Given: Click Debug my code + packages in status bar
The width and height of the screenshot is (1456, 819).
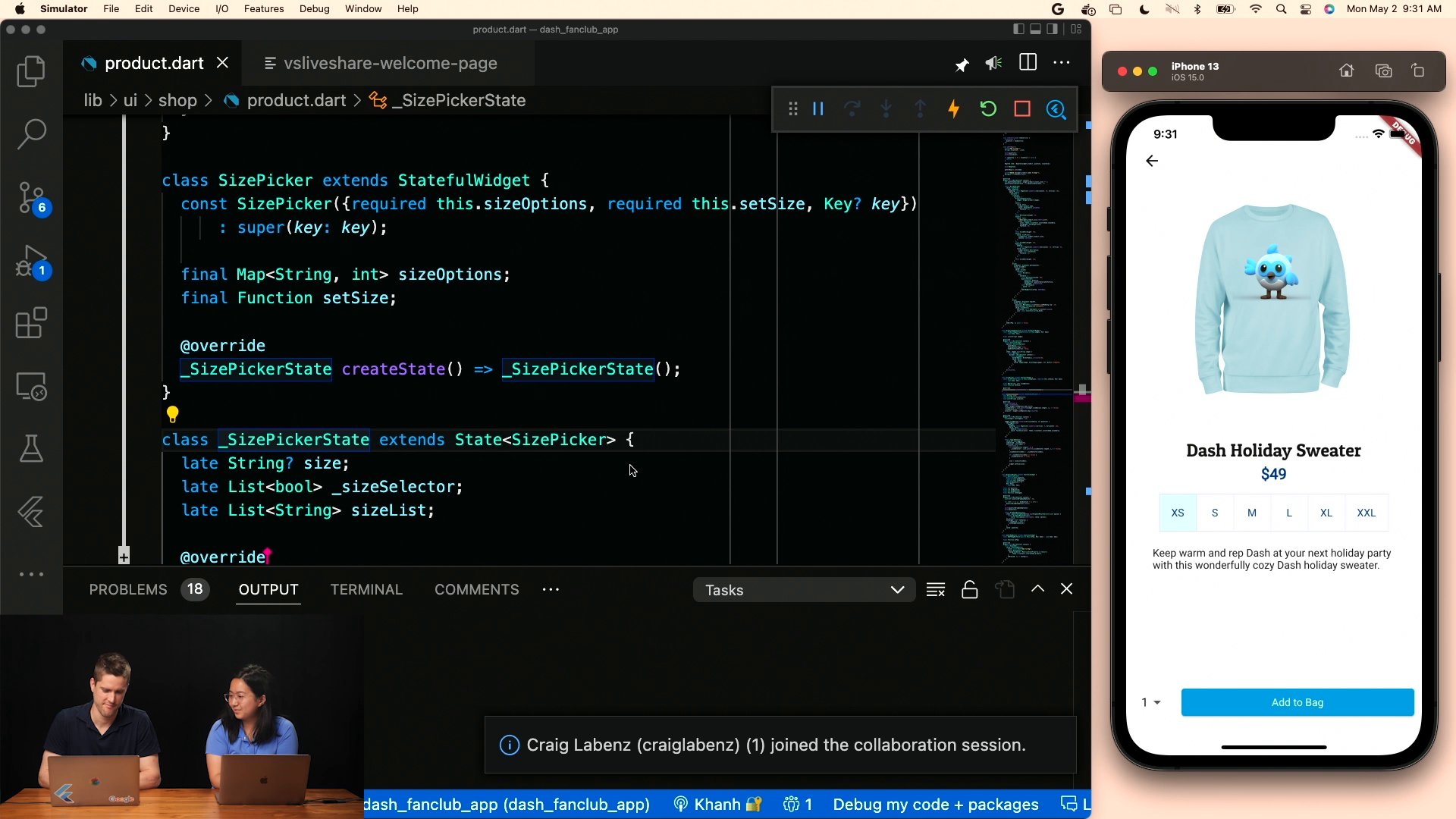Looking at the screenshot, I should [935, 805].
